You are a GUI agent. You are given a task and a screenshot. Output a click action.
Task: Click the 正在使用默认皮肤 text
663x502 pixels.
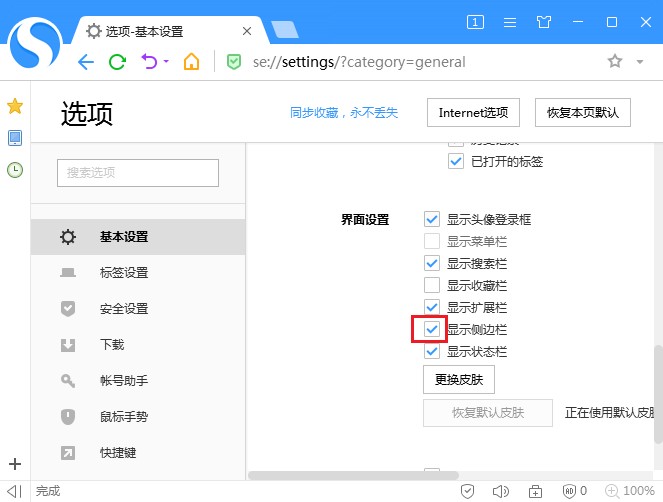point(609,412)
